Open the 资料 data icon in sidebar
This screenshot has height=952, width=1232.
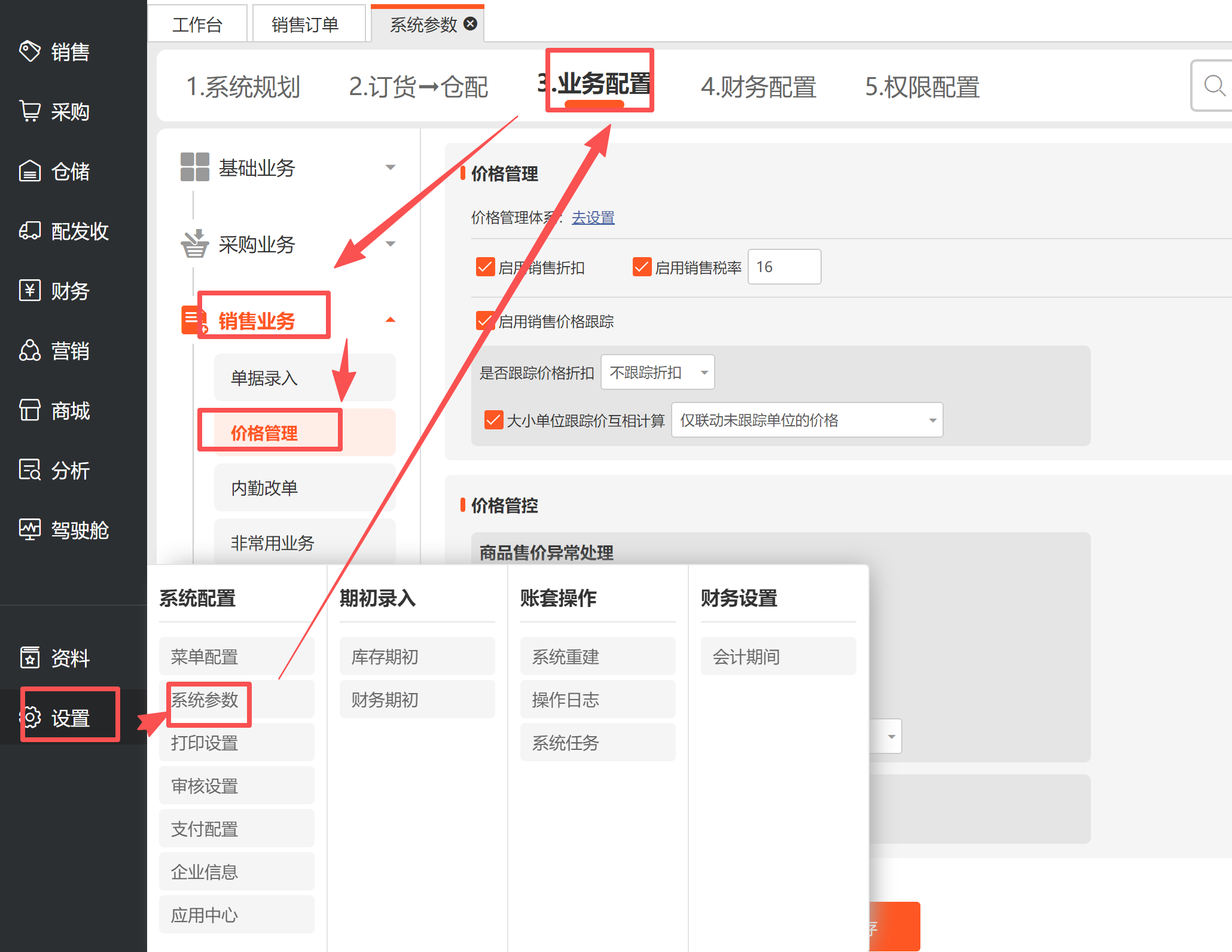point(30,658)
